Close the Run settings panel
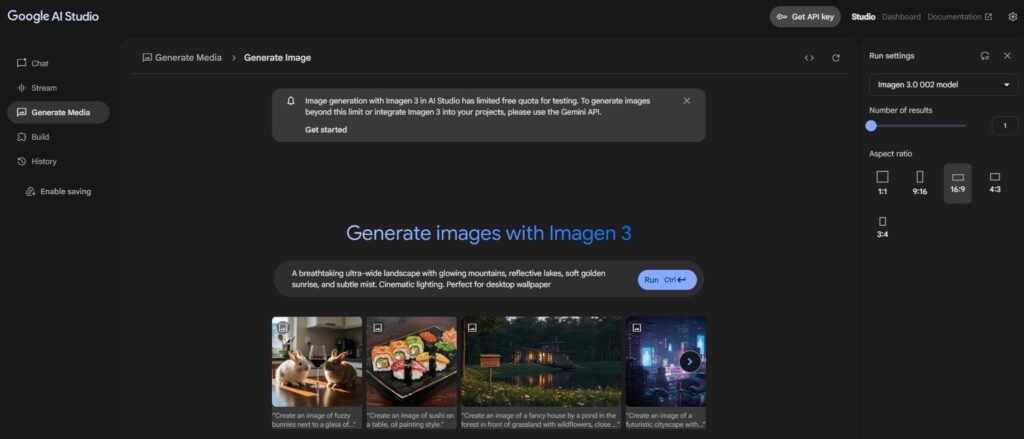The height and width of the screenshot is (439, 1024). [x=1007, y=56]
